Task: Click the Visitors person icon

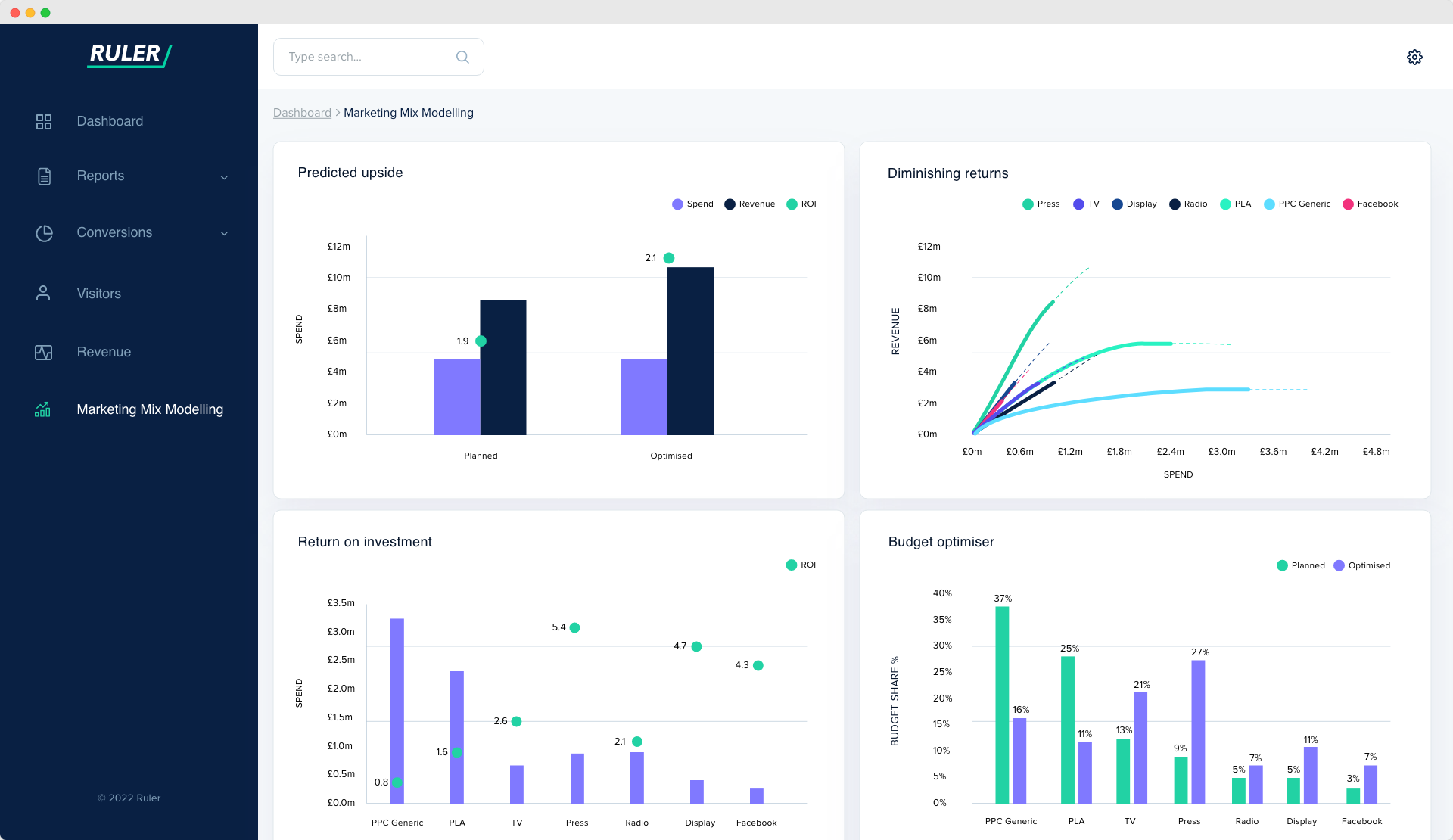Action: point(43,293)
